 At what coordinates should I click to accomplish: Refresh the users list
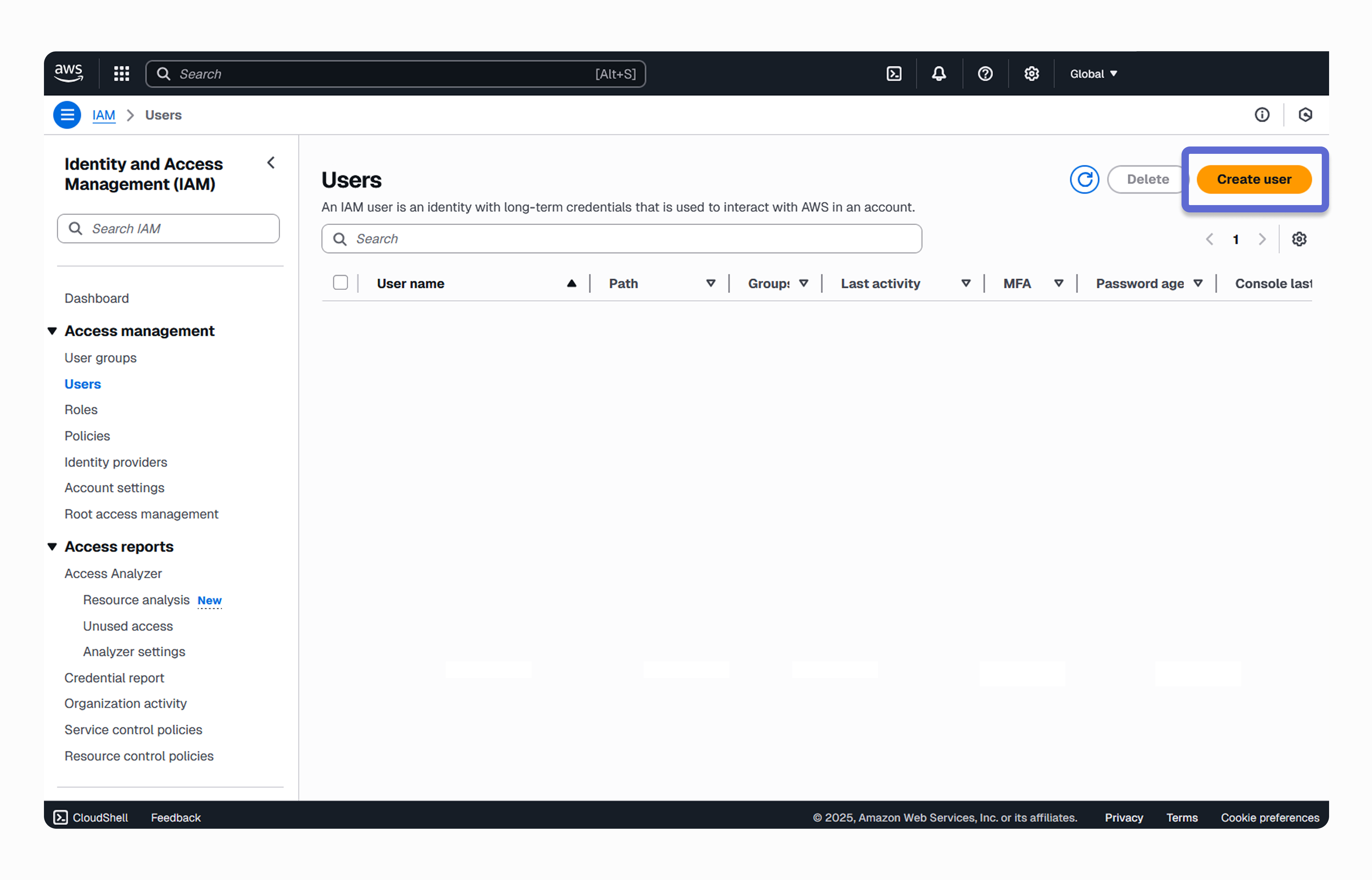point(1084,179)
